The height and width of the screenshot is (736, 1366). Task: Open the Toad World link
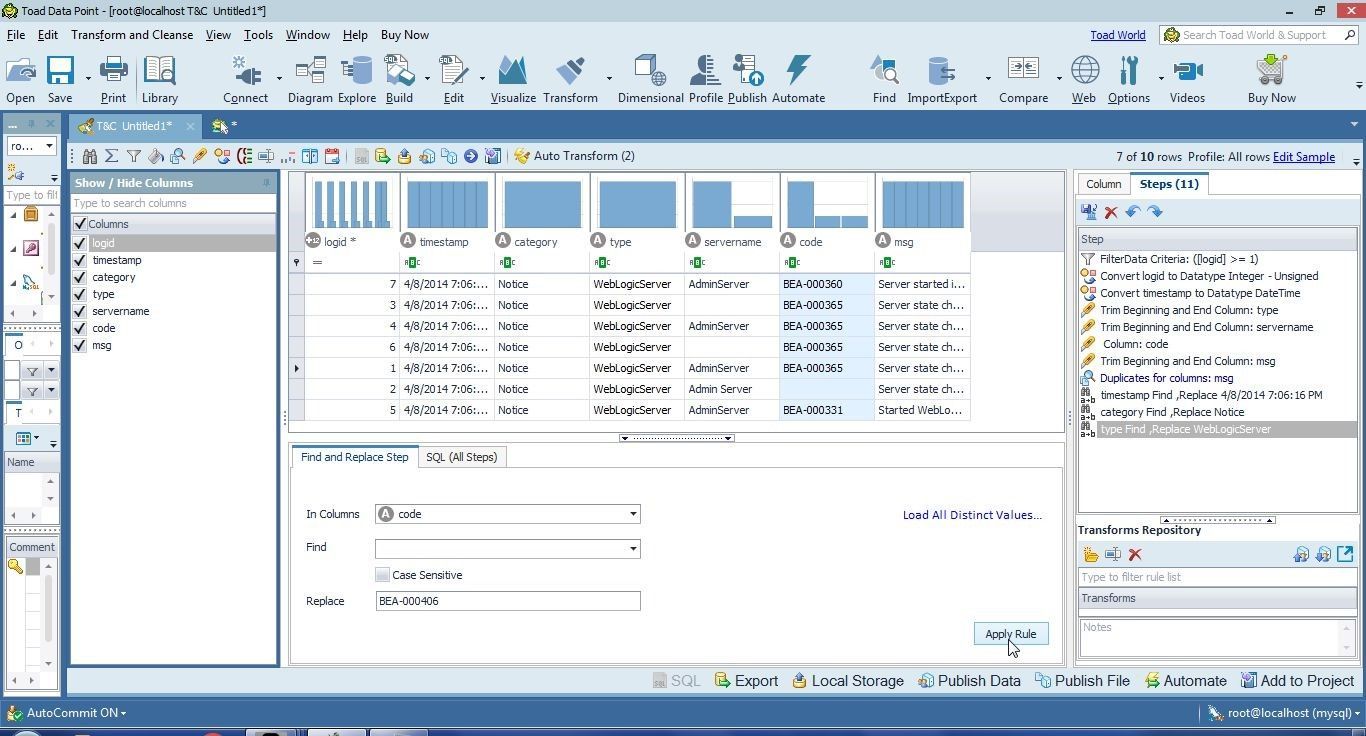(x=1117, y=35)
